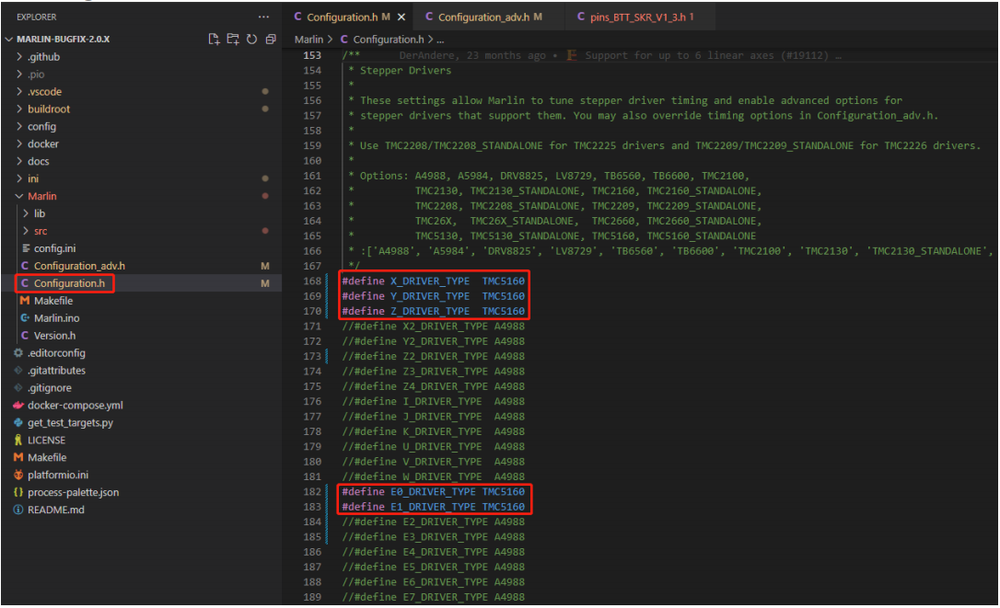Expand the src folder inside Marlin
Viewport: 1000px width, 608px height.
click(40, 231)
